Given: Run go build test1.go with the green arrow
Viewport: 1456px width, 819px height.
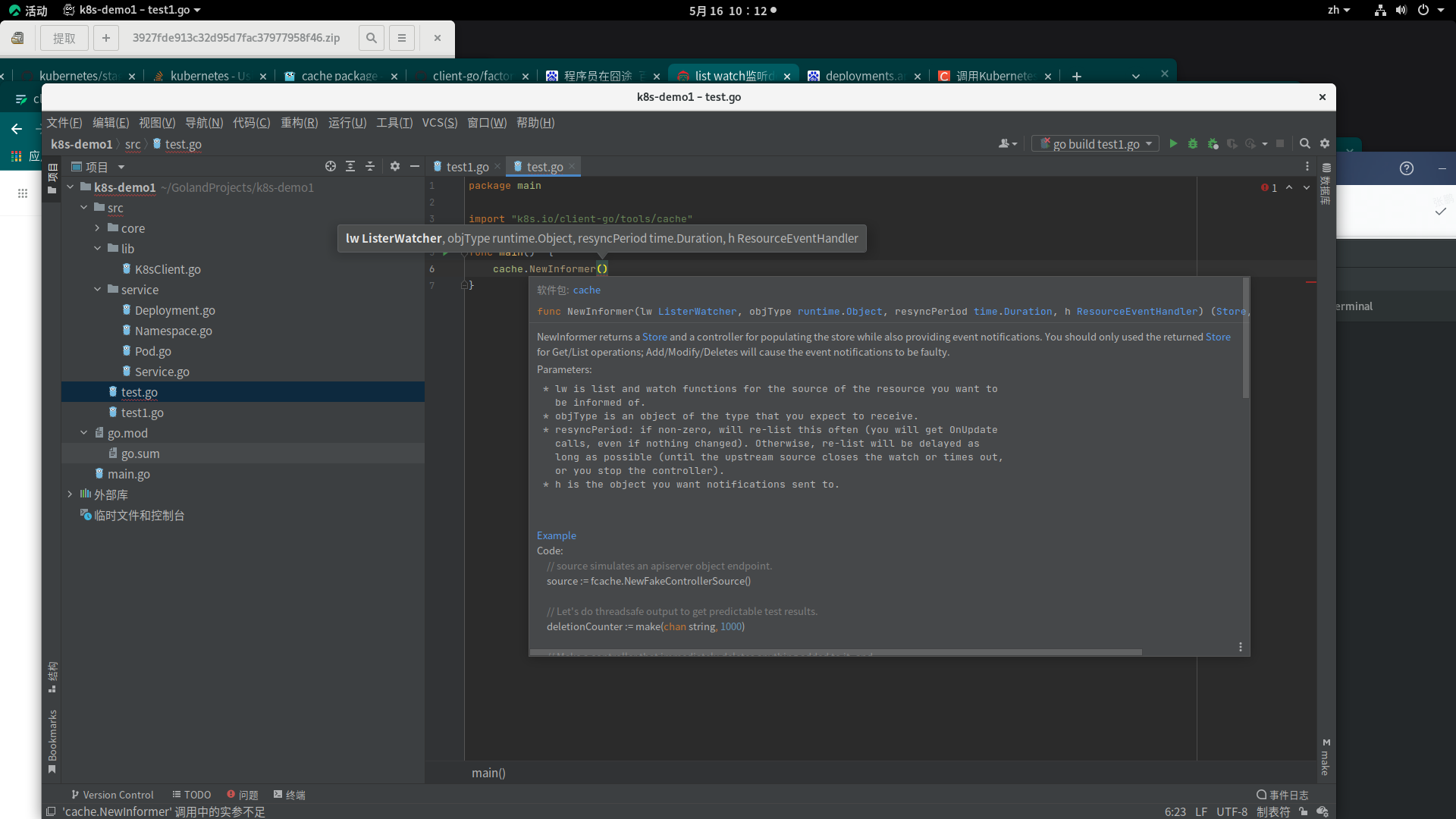Looking at the screenshot, I should 1172,143.
